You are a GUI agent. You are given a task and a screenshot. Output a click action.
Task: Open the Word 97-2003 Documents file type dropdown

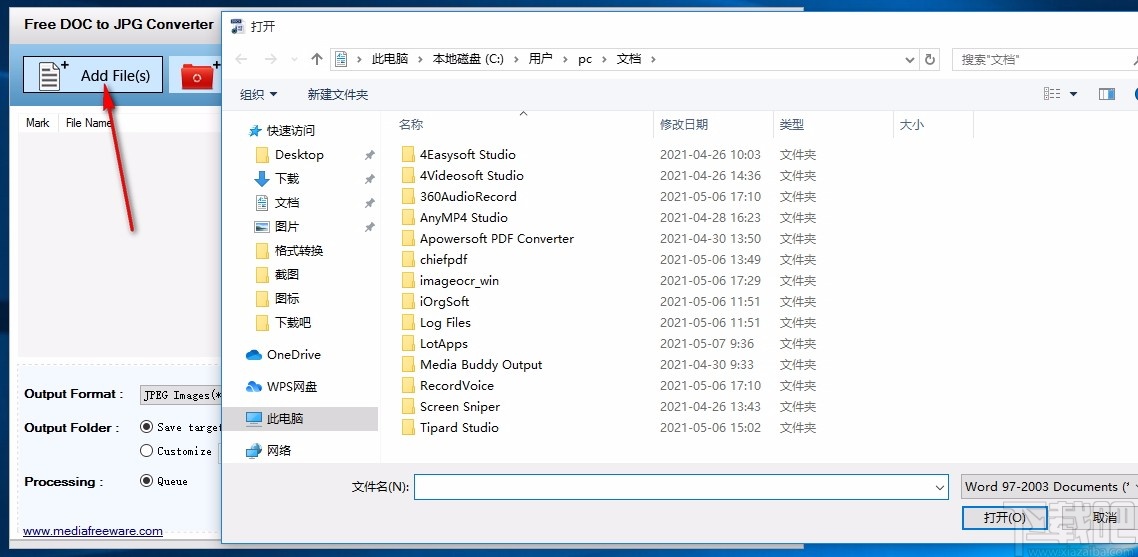(1049, 487)
